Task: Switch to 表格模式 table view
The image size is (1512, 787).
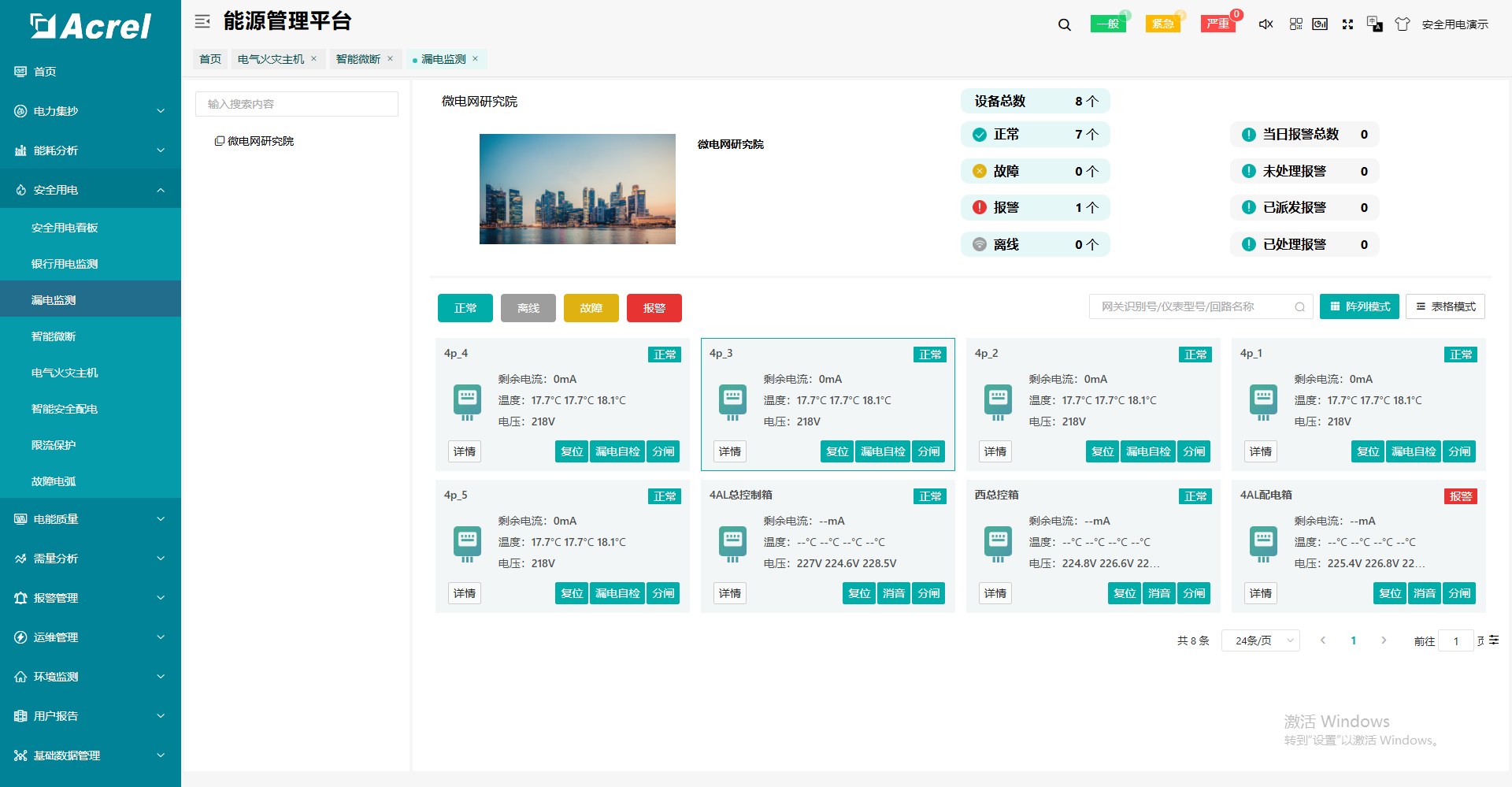Action: [x=1445, y=306]
